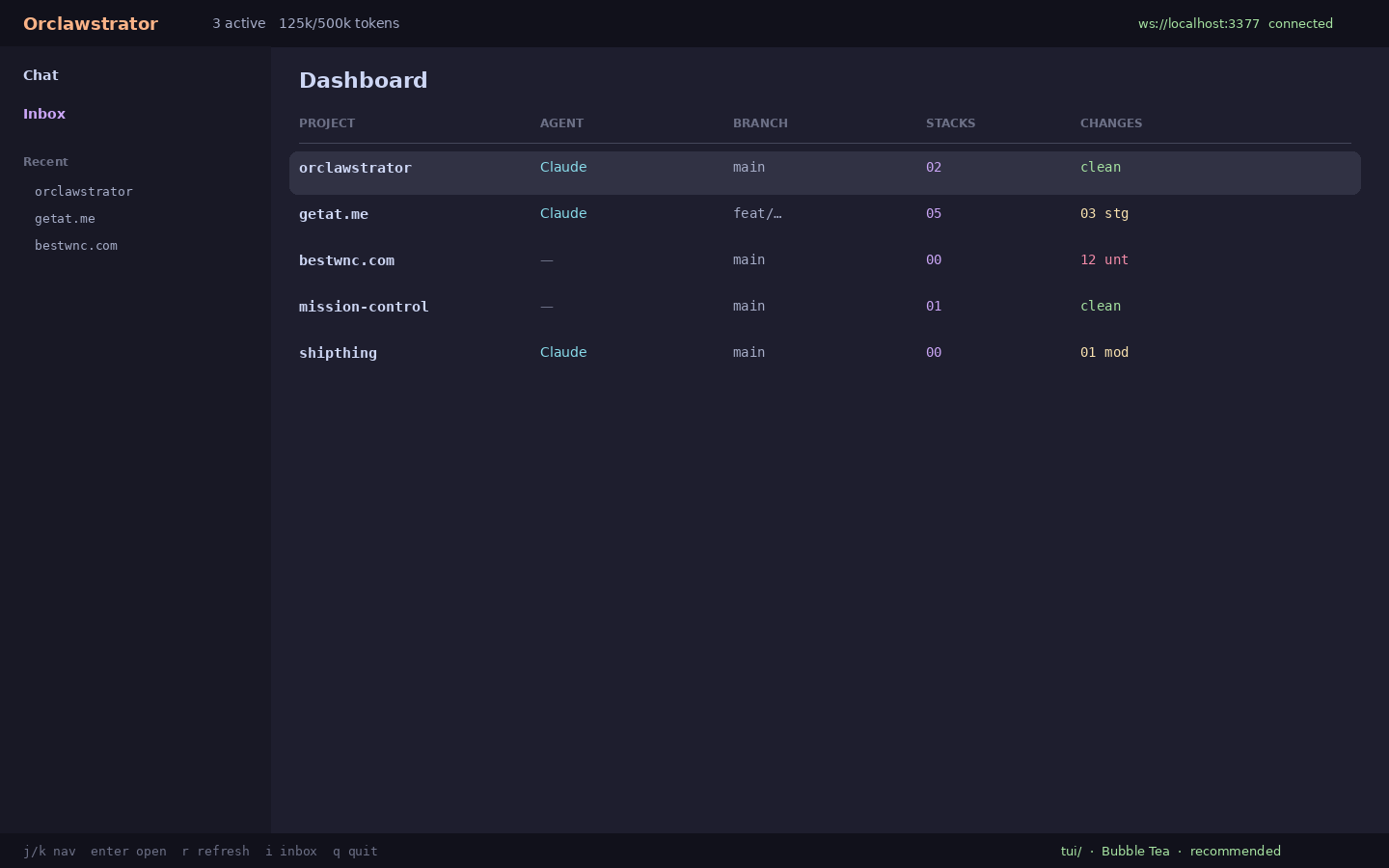The image size is (1389, 868).
Task: Click main branch in bestwnc.com row
Action: click(749, 259)
